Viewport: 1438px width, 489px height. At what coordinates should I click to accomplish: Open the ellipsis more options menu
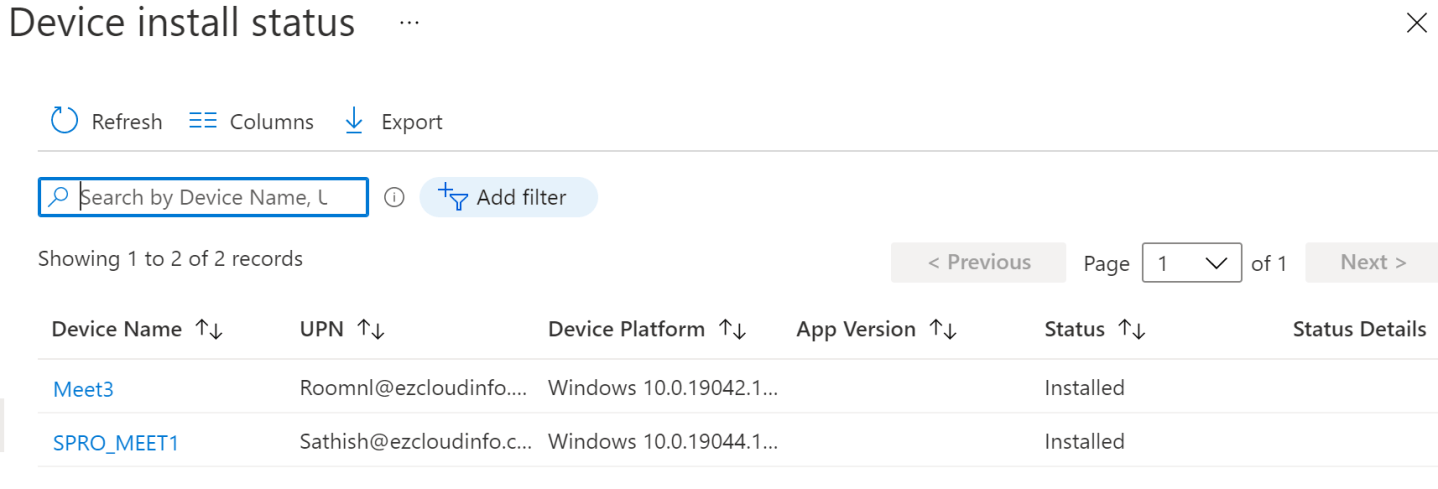tap(408, 23)
